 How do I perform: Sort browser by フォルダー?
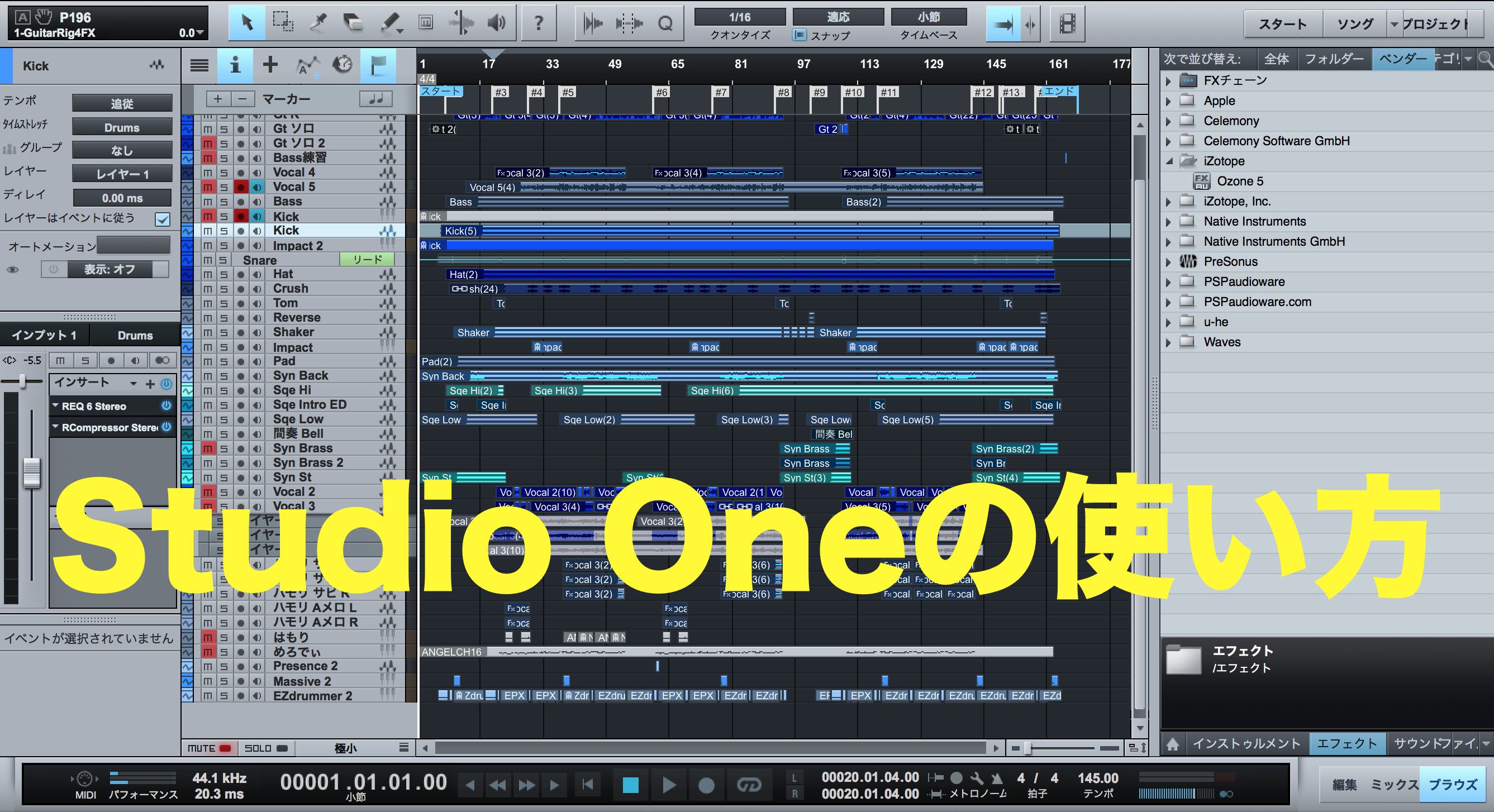[1334, 59]
